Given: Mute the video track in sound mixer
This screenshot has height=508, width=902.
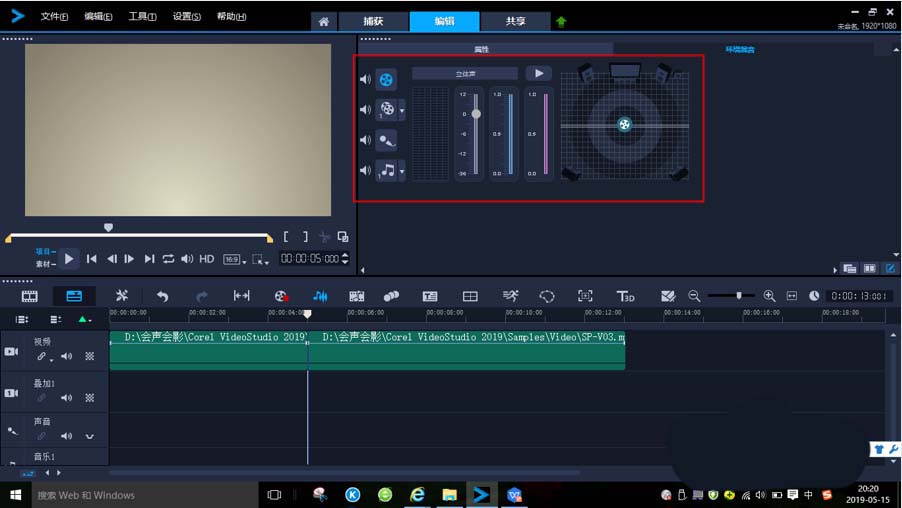Looking at the screenshot, I should [x=365, y=80].
